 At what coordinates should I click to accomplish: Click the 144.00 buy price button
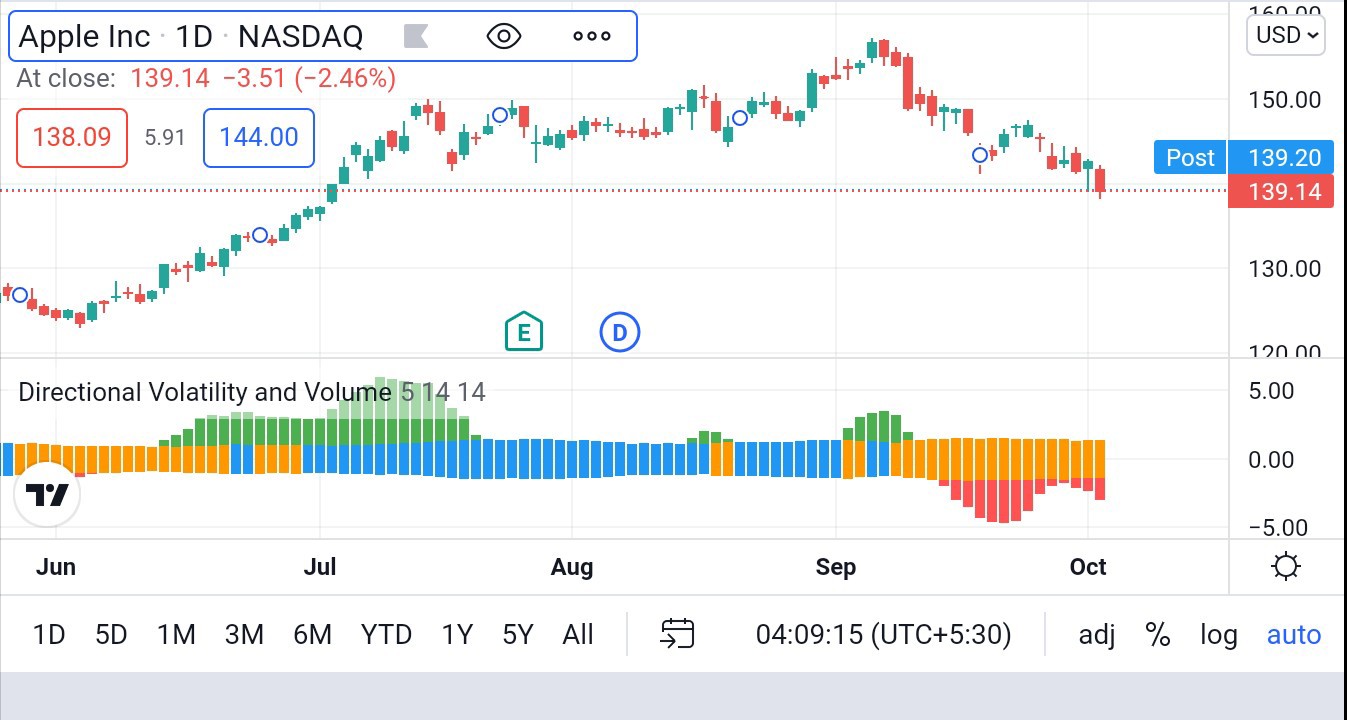[x=259, y=137]
